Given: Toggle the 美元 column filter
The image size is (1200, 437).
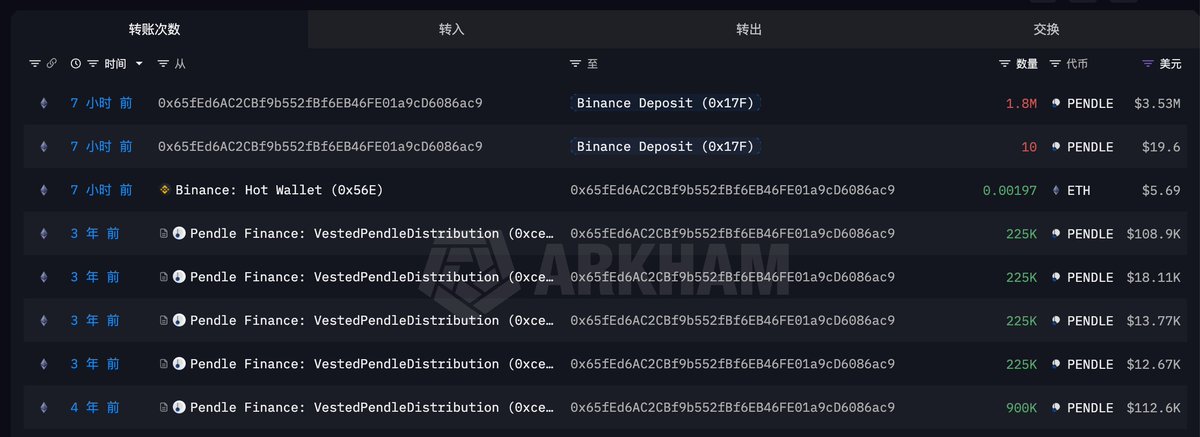Looking at the screenshot, I should [1148, 64].
